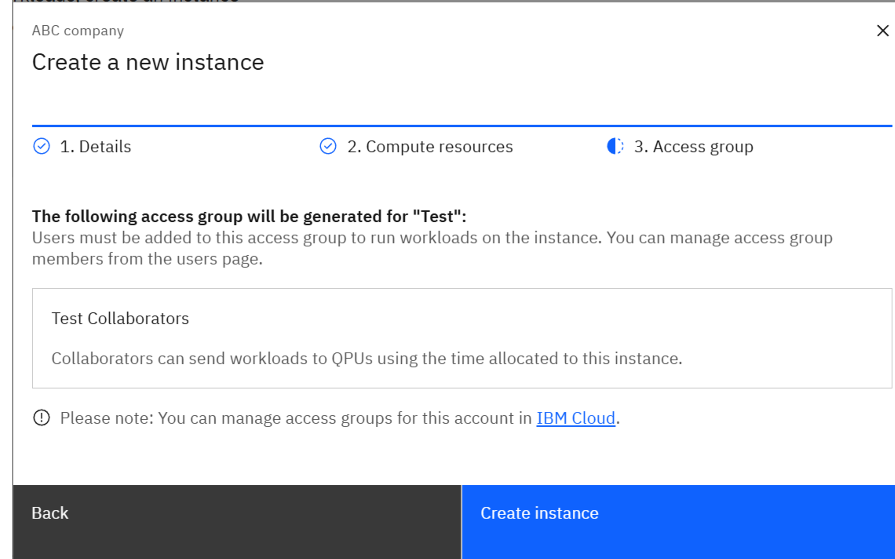Screen dimensions: 895x559
Task: Click the paragraph about adding users to group
Action: point(432,247)
